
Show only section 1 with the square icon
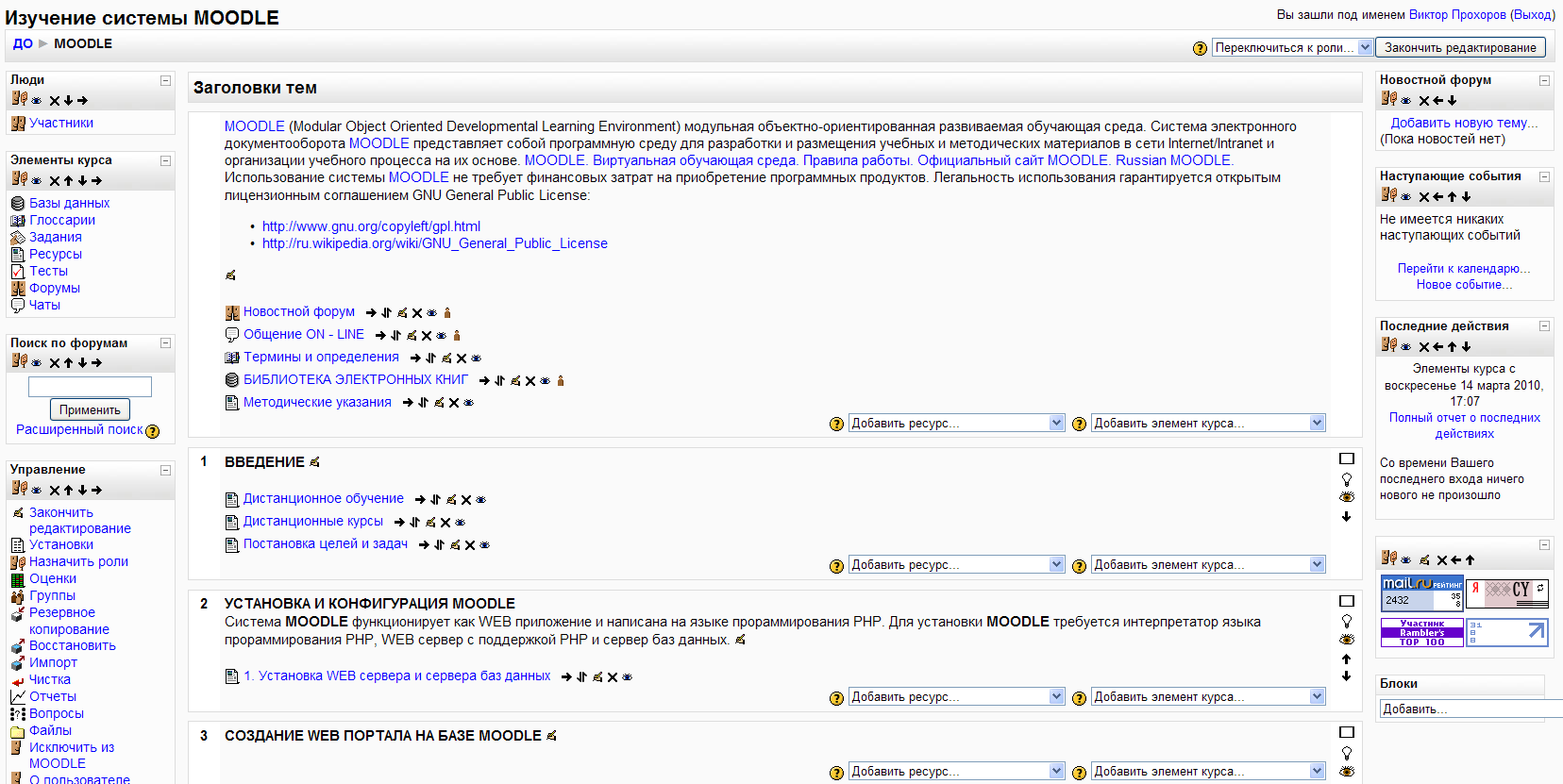[1347, 459]
